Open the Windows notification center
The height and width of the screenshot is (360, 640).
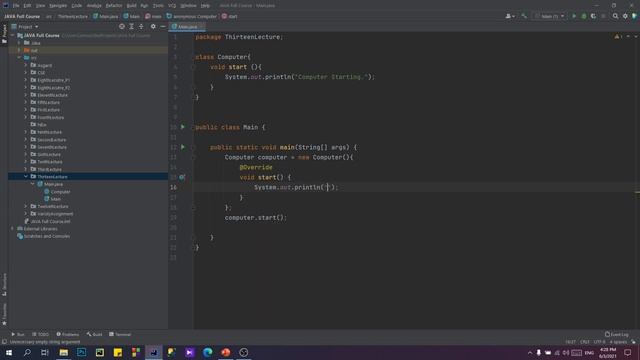coord(628,352)
